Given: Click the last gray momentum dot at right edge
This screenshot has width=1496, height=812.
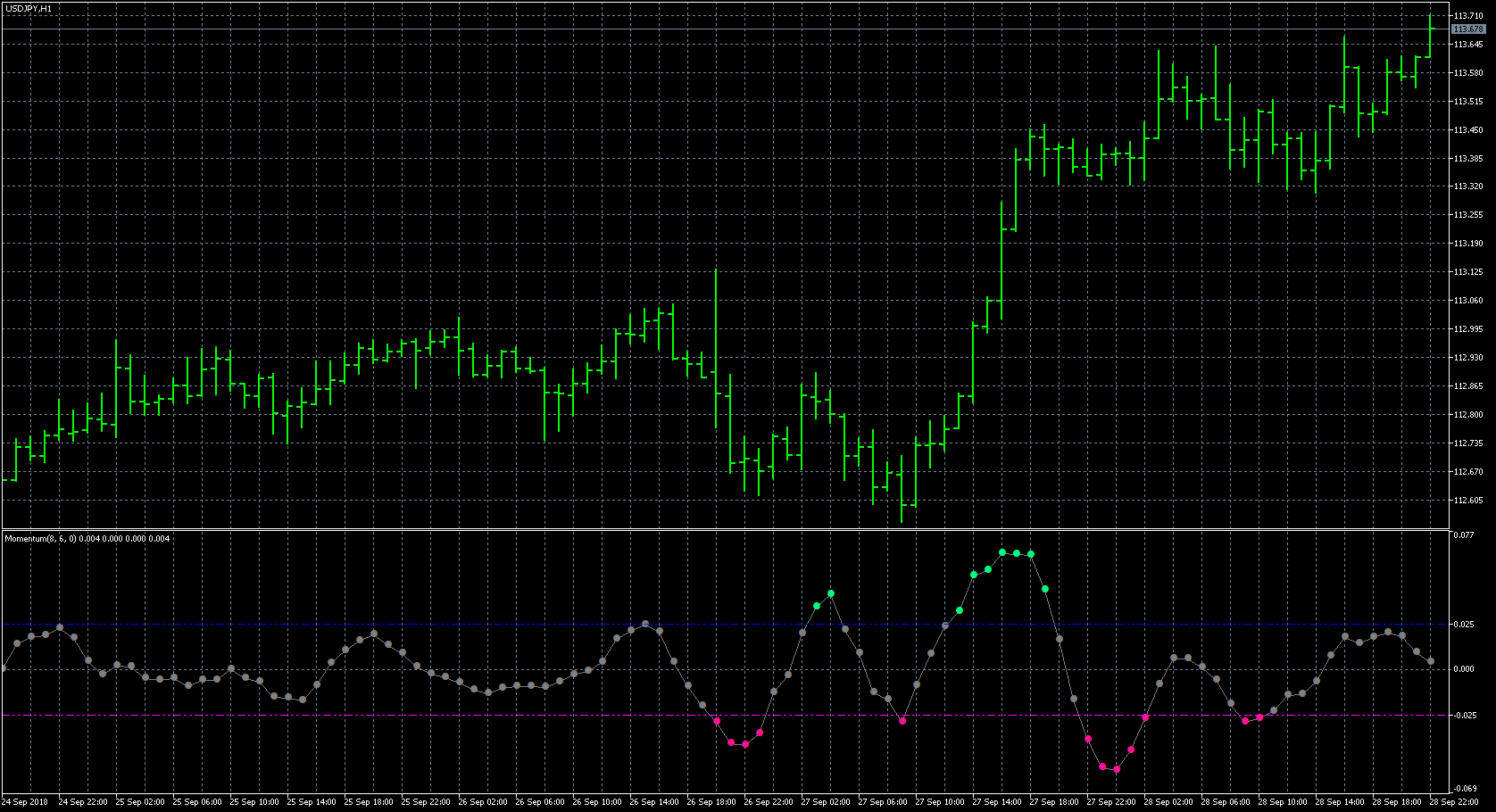Looking at the screenshot, I should tap(1431, 661).
